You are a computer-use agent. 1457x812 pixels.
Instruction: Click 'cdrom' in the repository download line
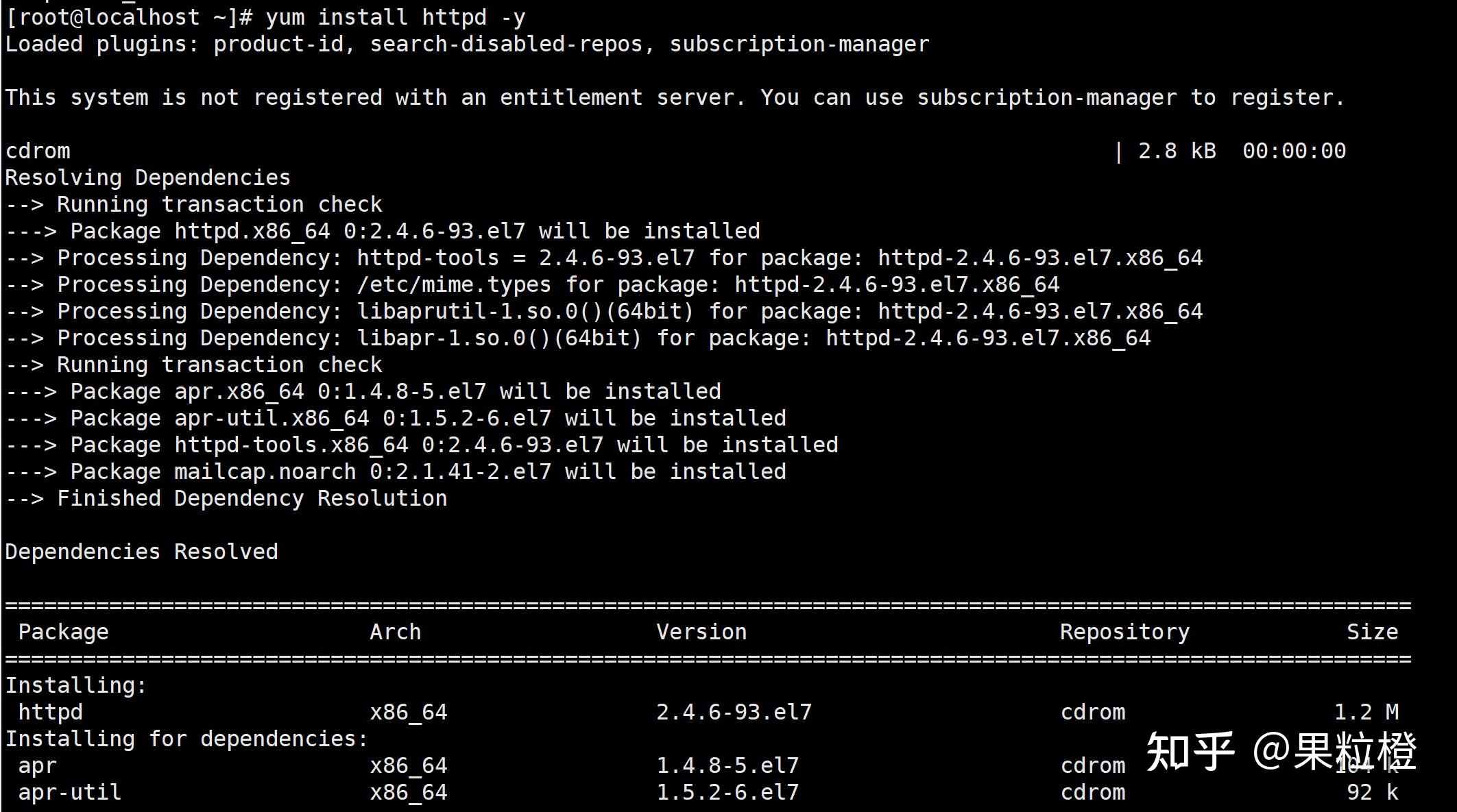coord(38,151)
